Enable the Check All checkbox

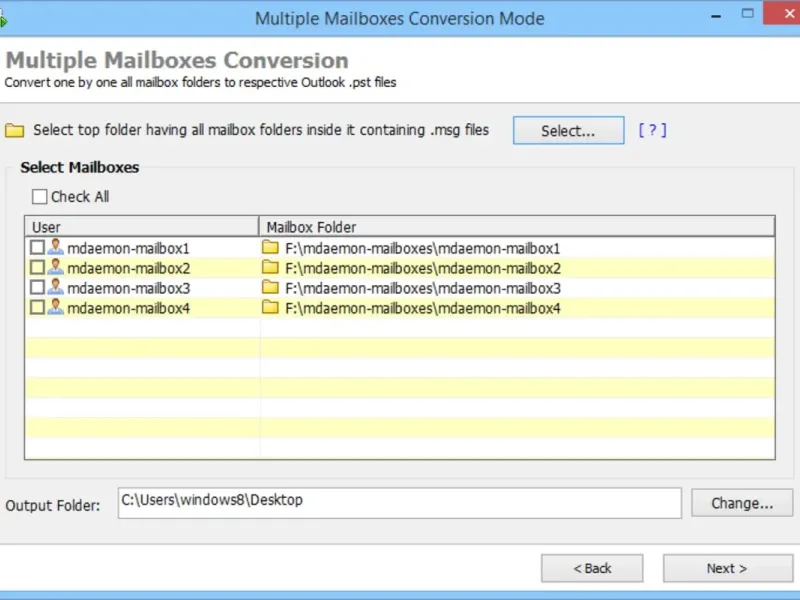40,197
